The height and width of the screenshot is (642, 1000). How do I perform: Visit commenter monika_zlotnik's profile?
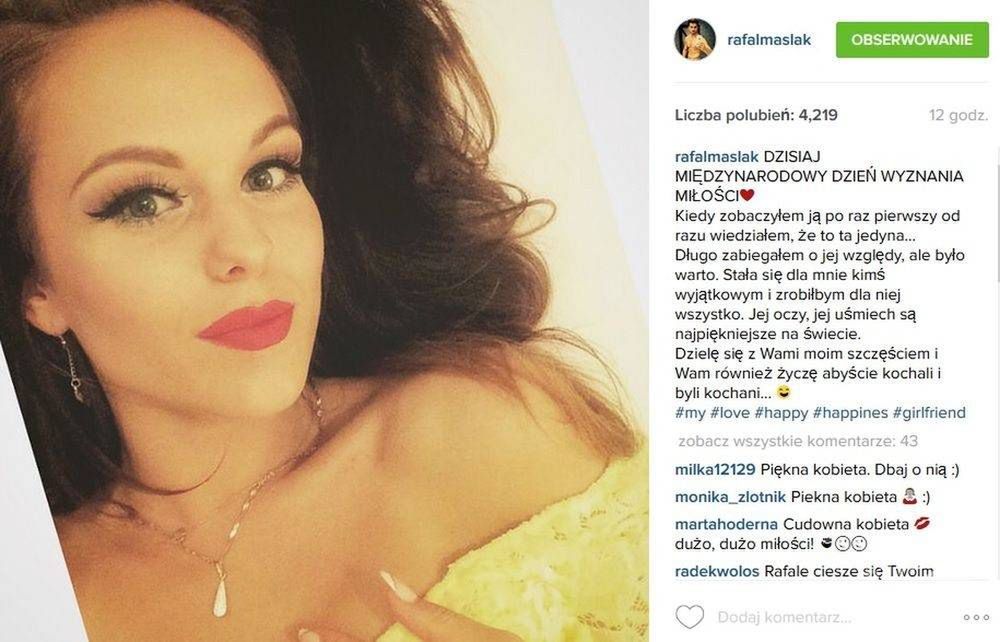[730, 497]
